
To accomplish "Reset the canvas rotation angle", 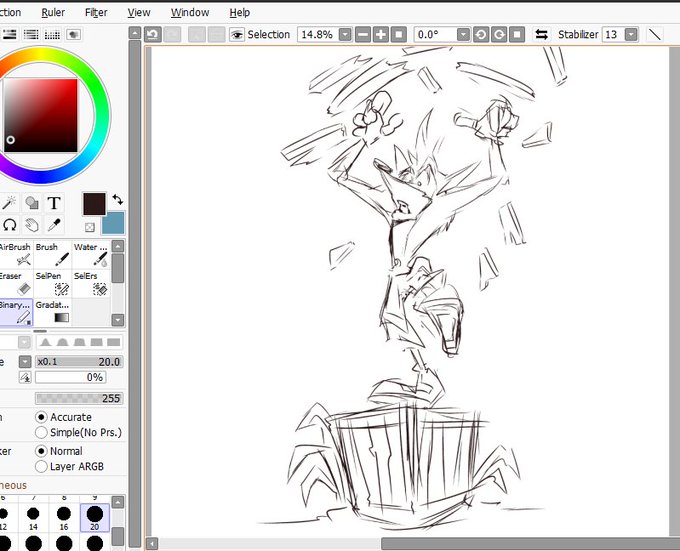I will 517,35.
